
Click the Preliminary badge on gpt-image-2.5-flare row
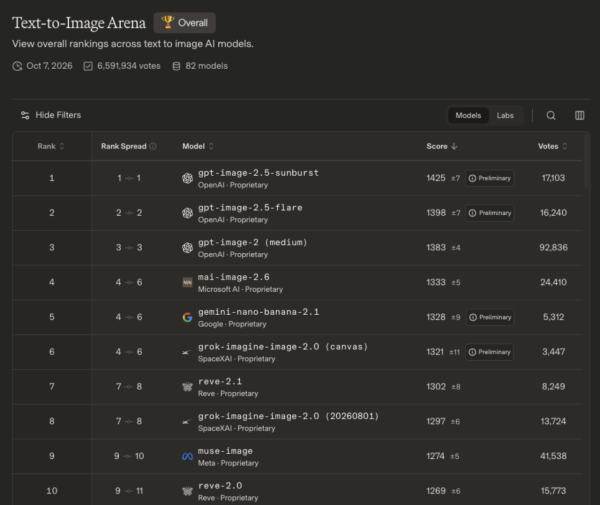tap(490, 213)
